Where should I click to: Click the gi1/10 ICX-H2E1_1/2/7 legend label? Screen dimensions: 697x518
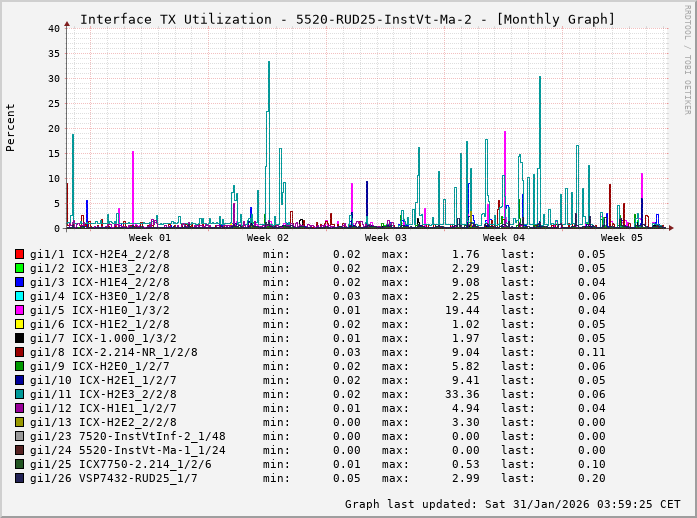[113, 380]
